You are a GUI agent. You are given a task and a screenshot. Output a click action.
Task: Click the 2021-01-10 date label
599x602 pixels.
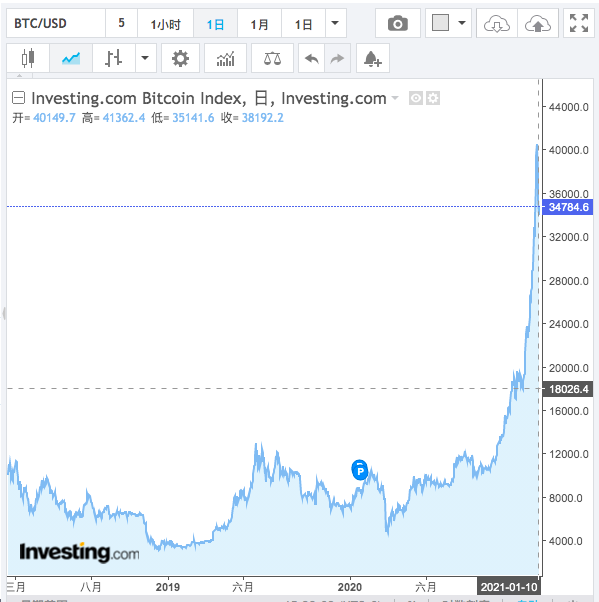(x=508, y=587)
